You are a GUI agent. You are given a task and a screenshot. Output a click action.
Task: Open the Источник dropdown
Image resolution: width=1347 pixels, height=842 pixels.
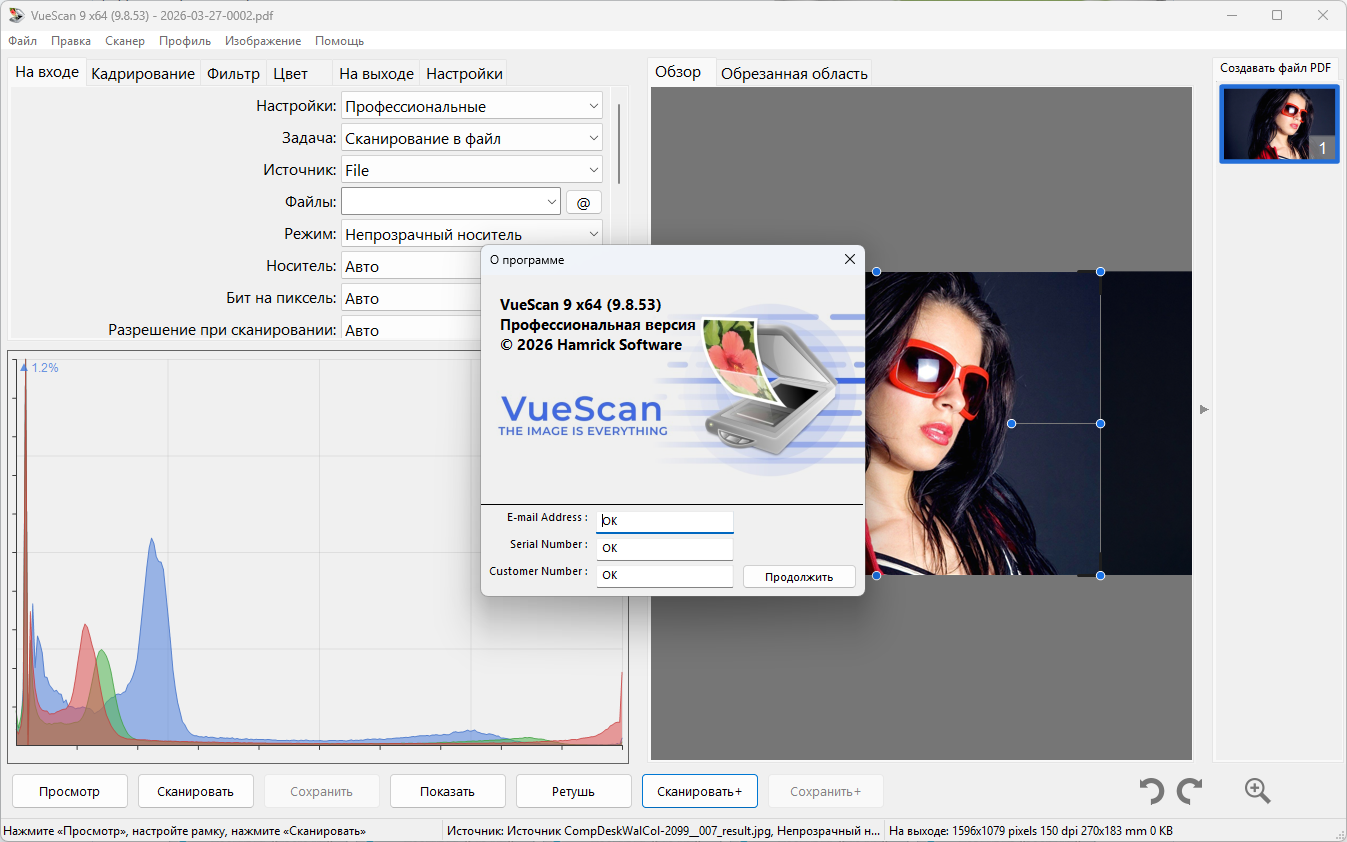click(471, 170)
